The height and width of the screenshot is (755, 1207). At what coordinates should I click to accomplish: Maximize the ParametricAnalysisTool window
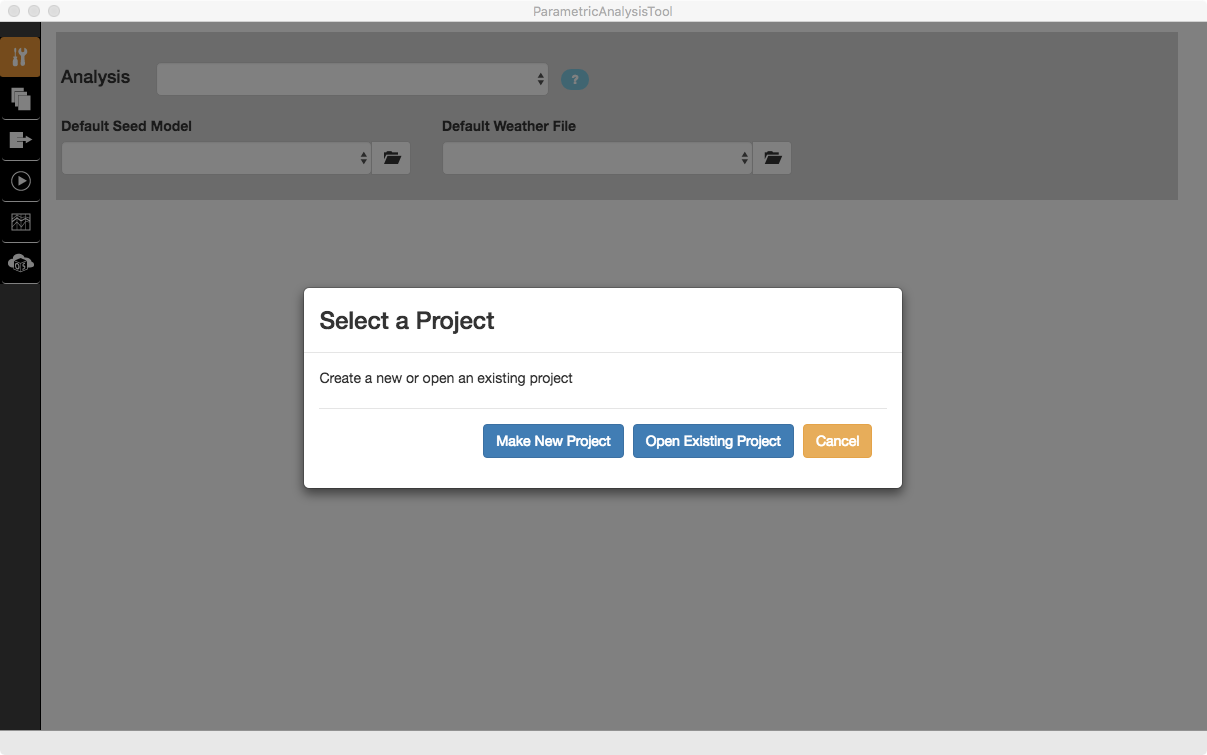[54, 11]
